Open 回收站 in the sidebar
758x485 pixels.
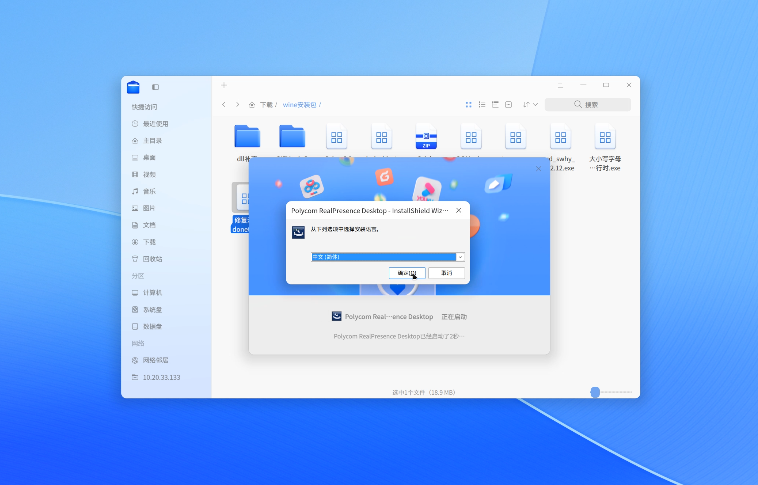(x=147, y=259)
